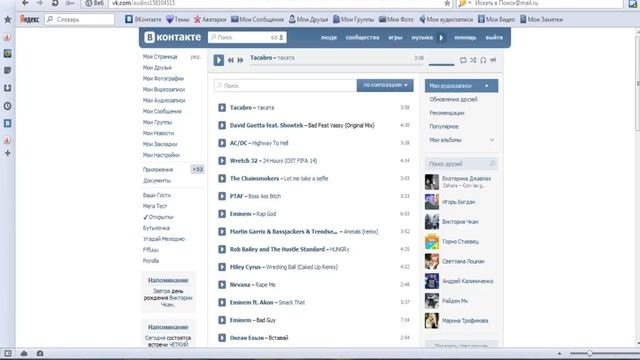Click the VK header search field
640x360 pixels.
click(247, 37)
